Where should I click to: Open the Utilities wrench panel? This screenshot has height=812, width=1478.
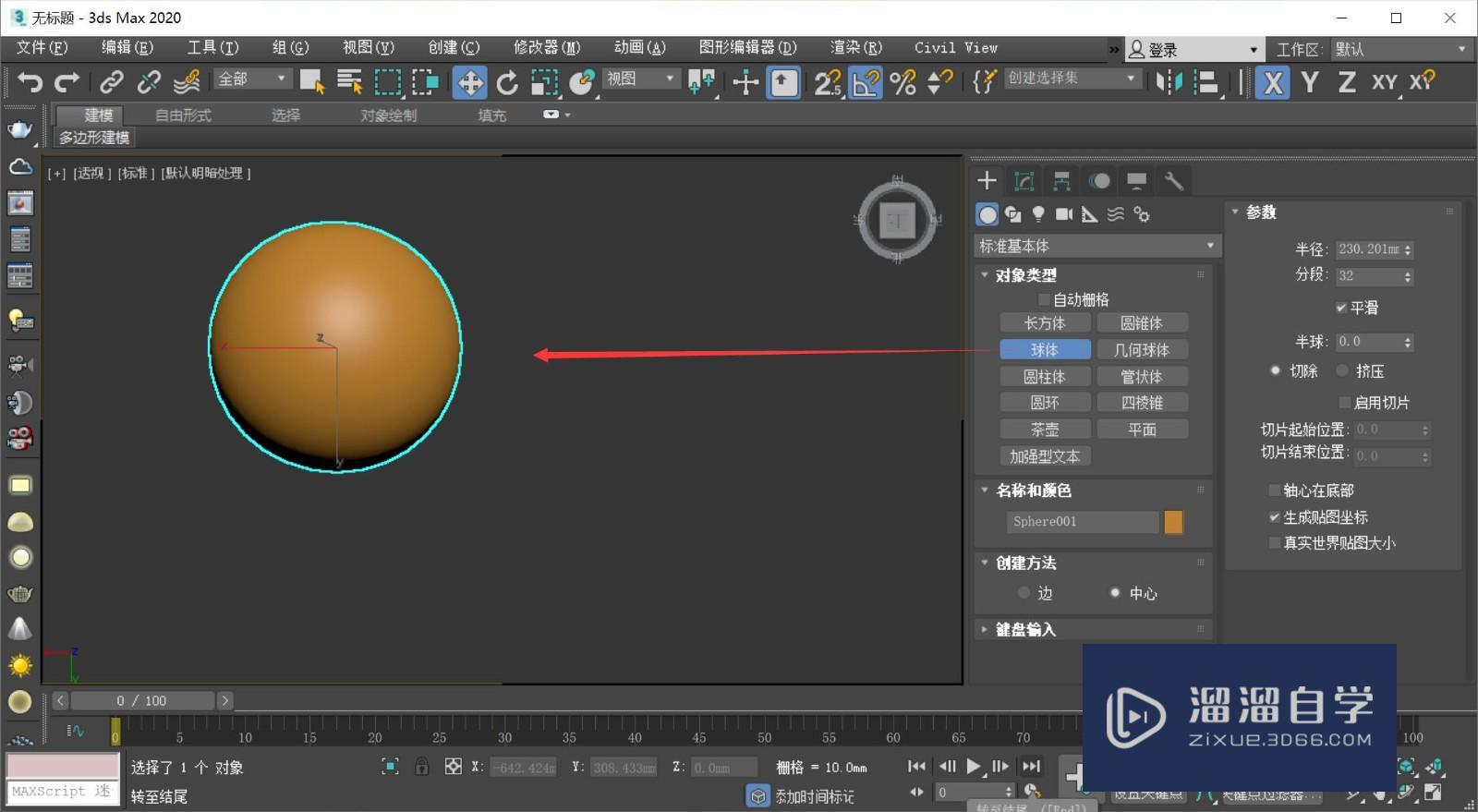point(1174,181)
